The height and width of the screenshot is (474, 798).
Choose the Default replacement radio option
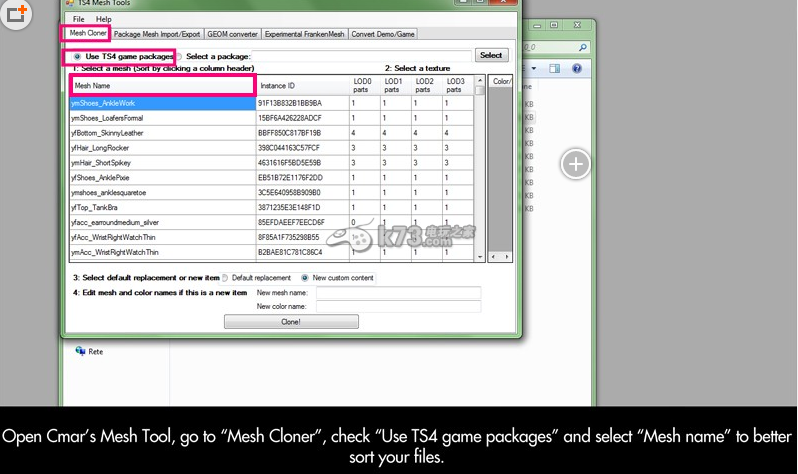[225, 277]
